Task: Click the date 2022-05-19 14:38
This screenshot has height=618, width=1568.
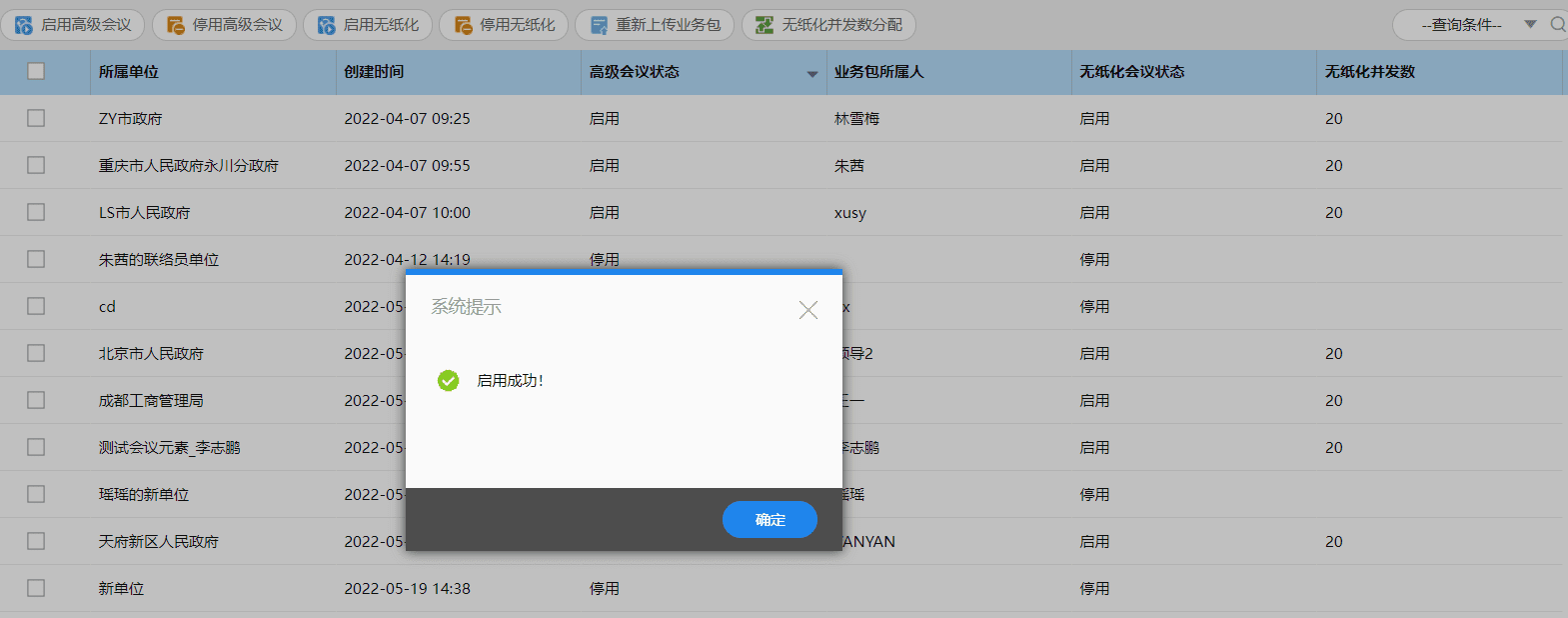Action: [x=407, y=588]
